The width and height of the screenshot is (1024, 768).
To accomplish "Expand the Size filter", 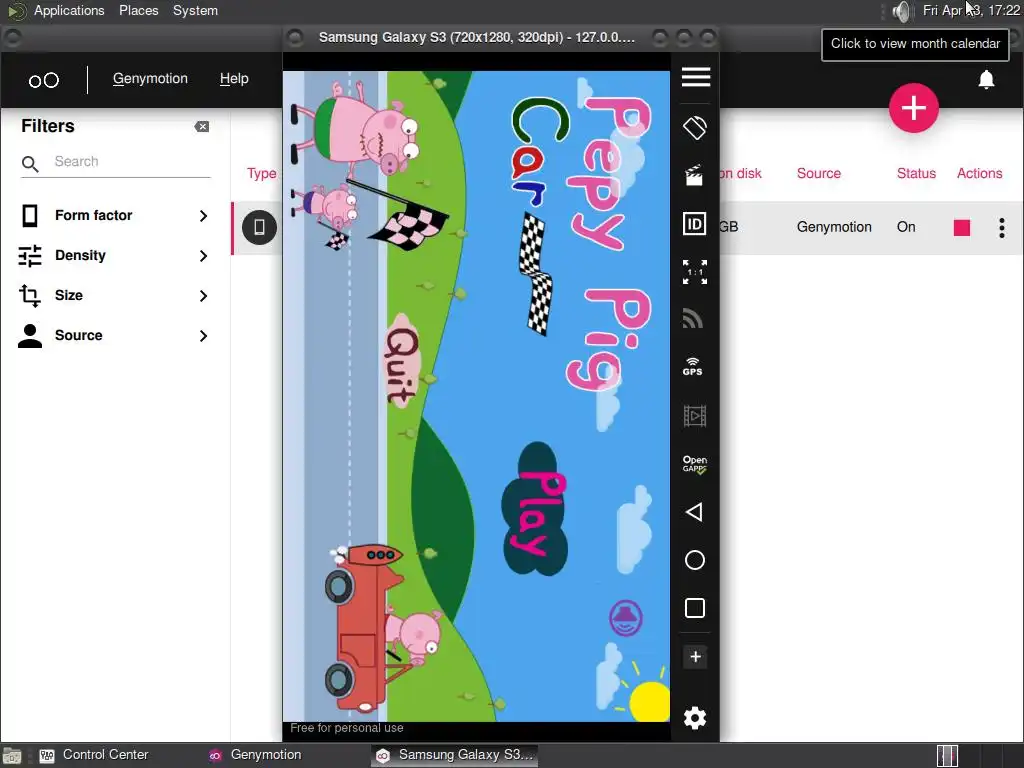I will 115,295.
